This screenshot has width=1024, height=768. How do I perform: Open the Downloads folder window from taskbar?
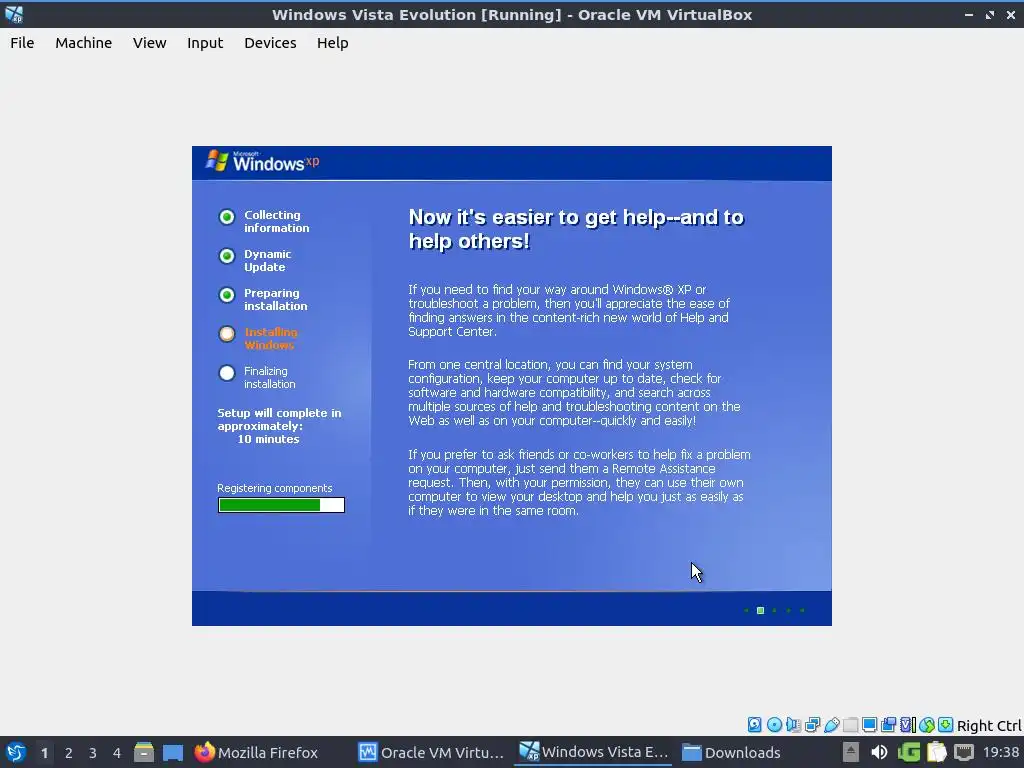[732, 752]
